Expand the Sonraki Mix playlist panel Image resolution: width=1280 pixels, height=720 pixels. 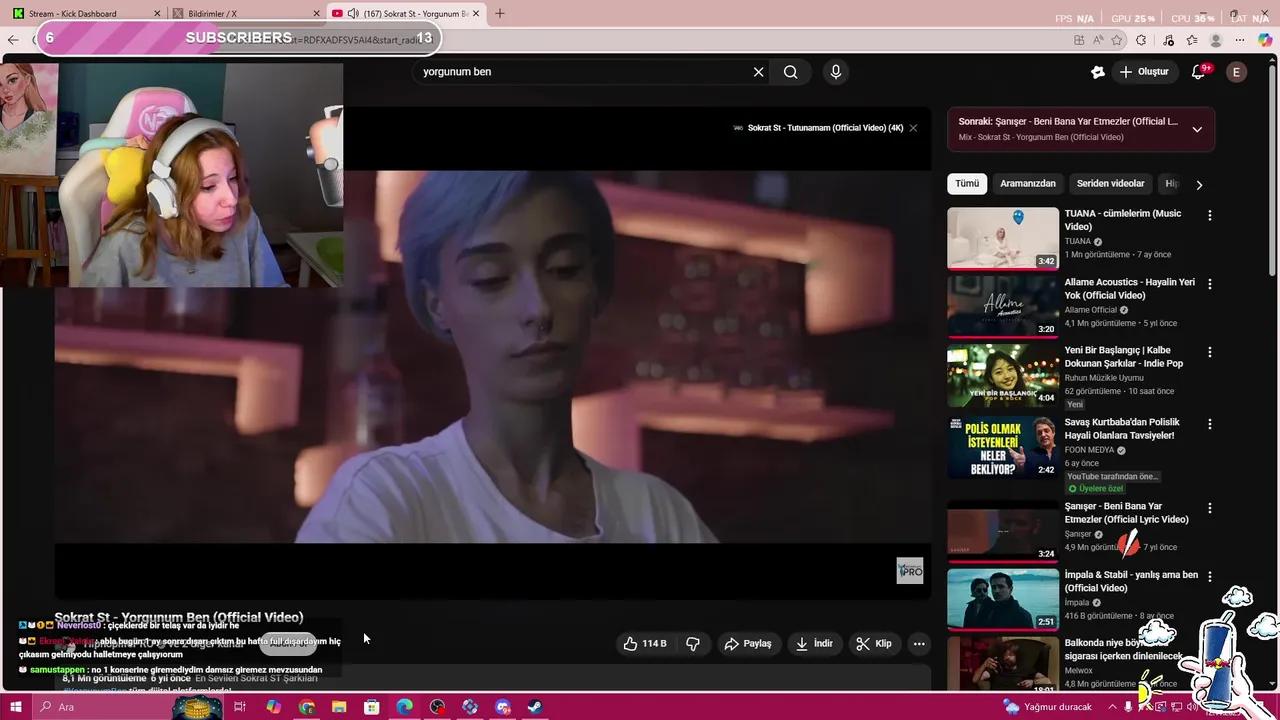1197,129
